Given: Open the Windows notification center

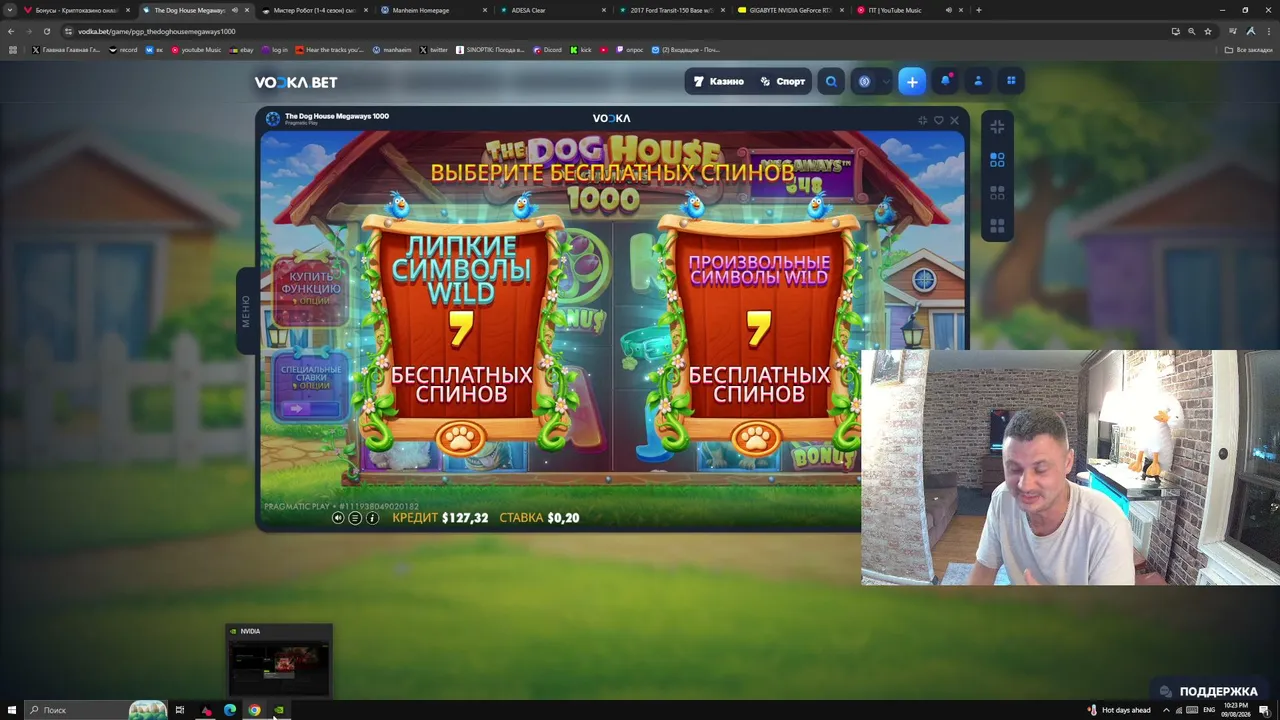Looking at the screenshot, I should [x=1265, y=710].
